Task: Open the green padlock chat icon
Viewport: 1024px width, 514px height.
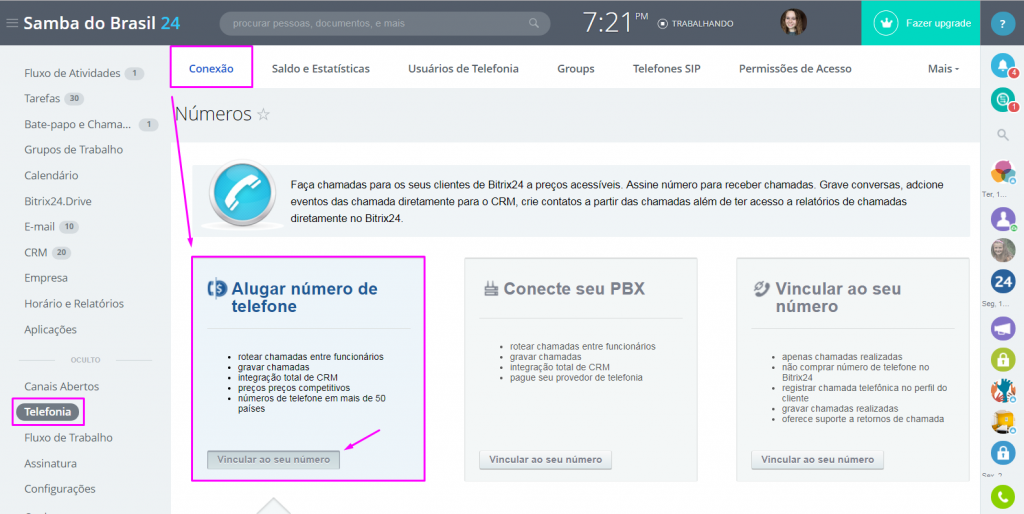Action: tap(1002, 359)
